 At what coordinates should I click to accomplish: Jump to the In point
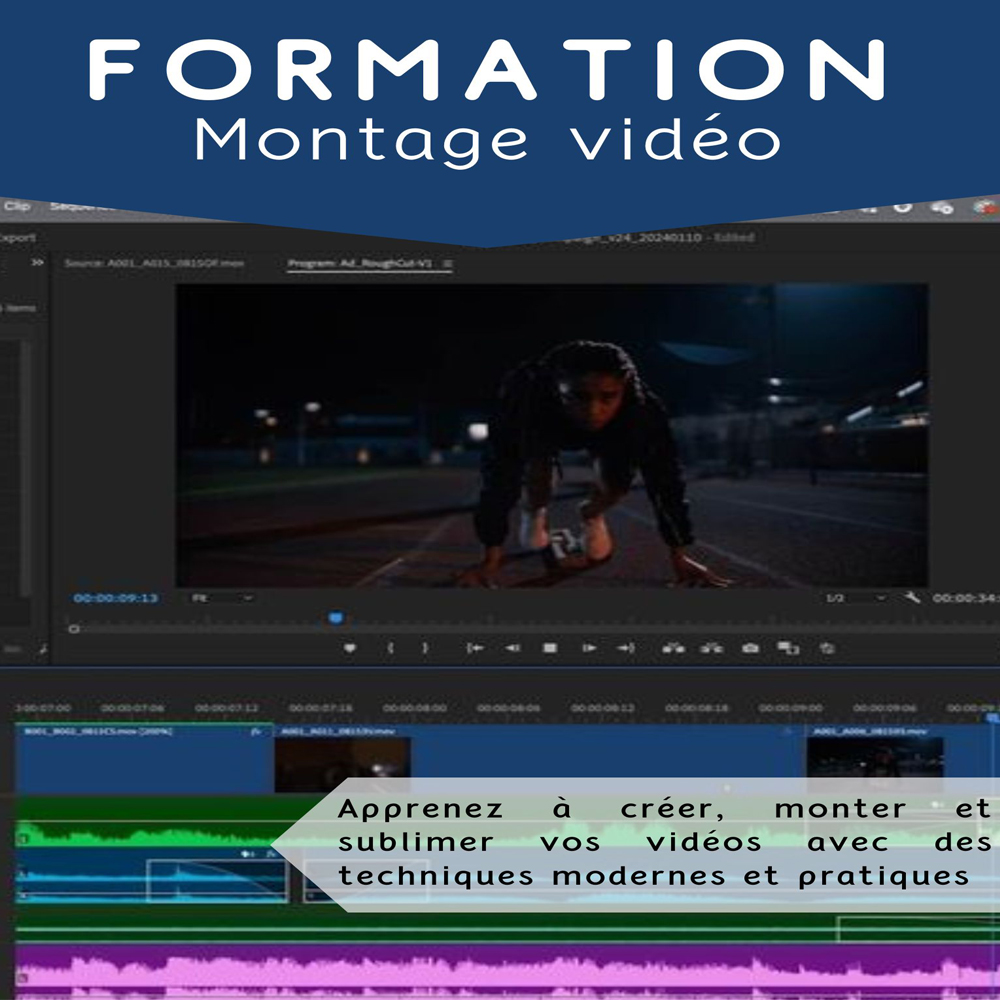(475, 648)
